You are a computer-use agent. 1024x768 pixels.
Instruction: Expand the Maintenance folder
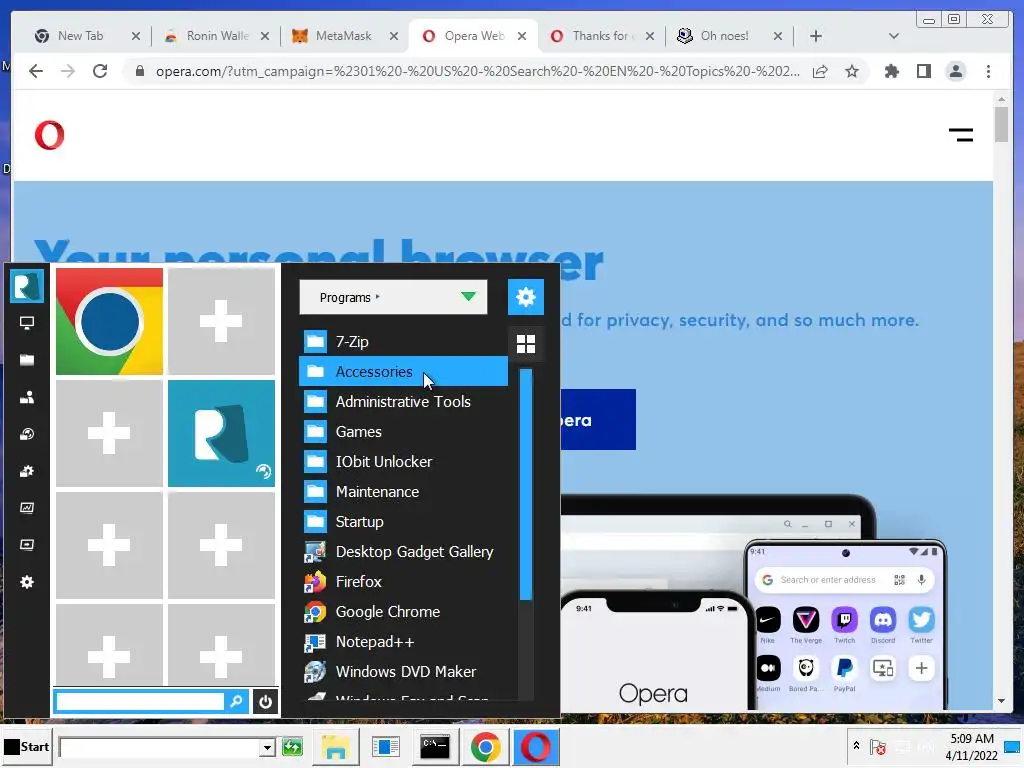pyautogui.click(x=403, y=491)
